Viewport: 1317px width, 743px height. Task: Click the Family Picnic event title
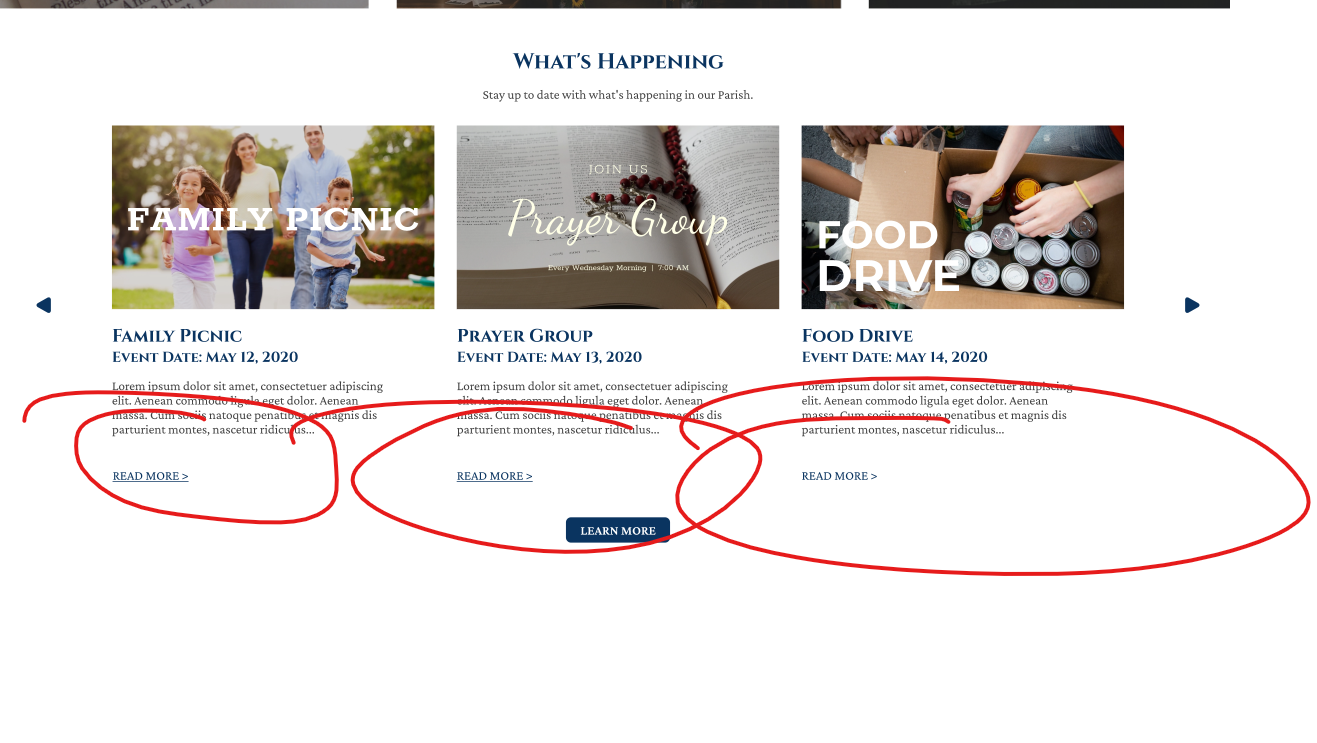(x=177, y=335)
